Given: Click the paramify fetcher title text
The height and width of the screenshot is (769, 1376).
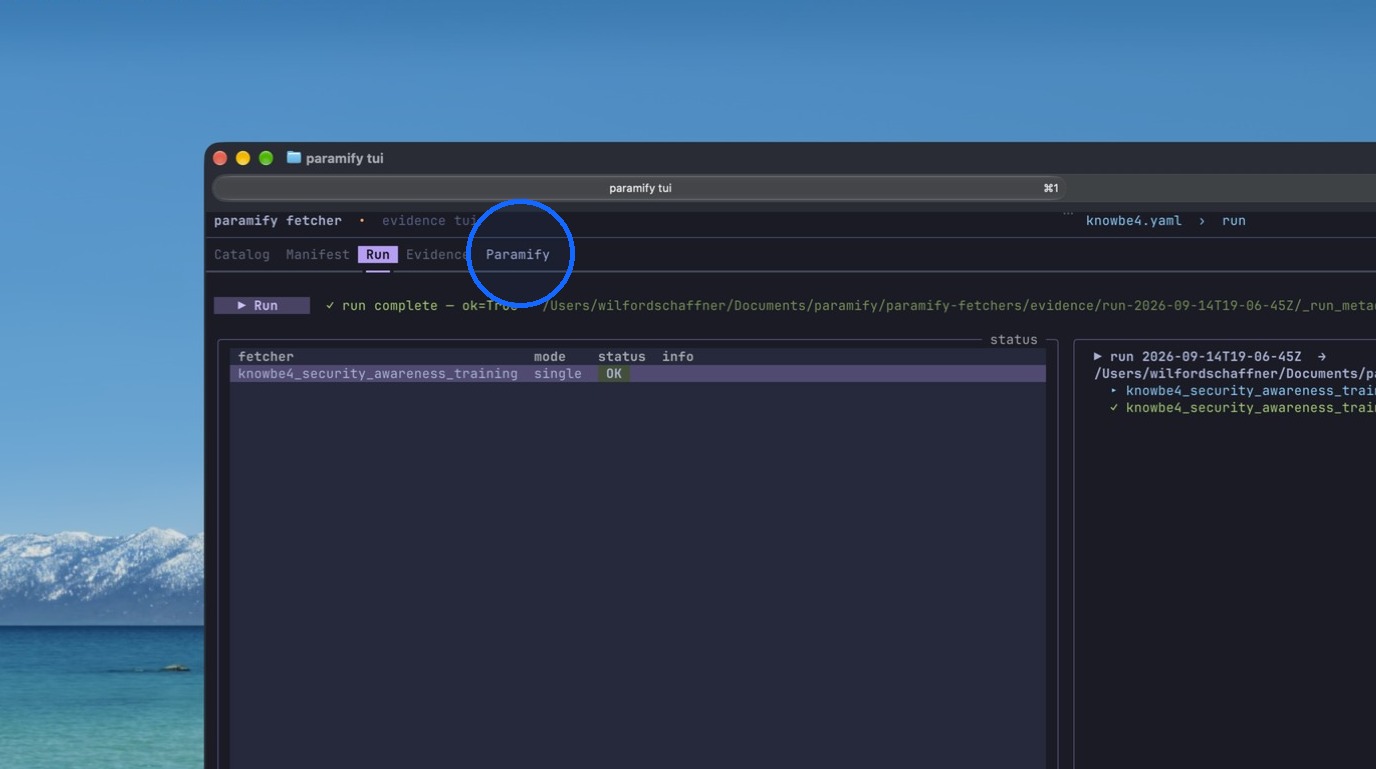Looking at the screenshot, I should click(278, 220).
